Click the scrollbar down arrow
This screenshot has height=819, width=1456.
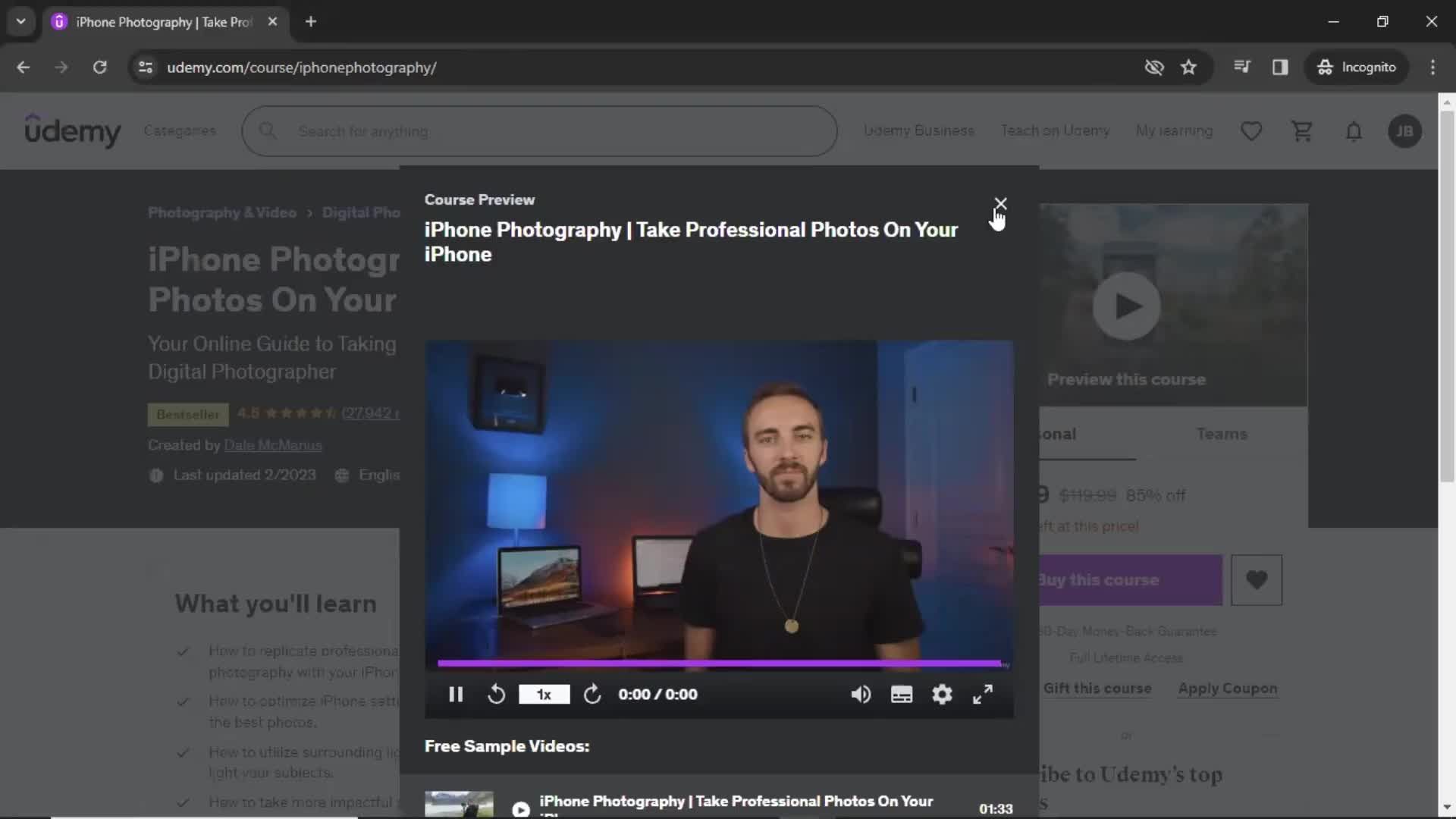point(1447,808)
